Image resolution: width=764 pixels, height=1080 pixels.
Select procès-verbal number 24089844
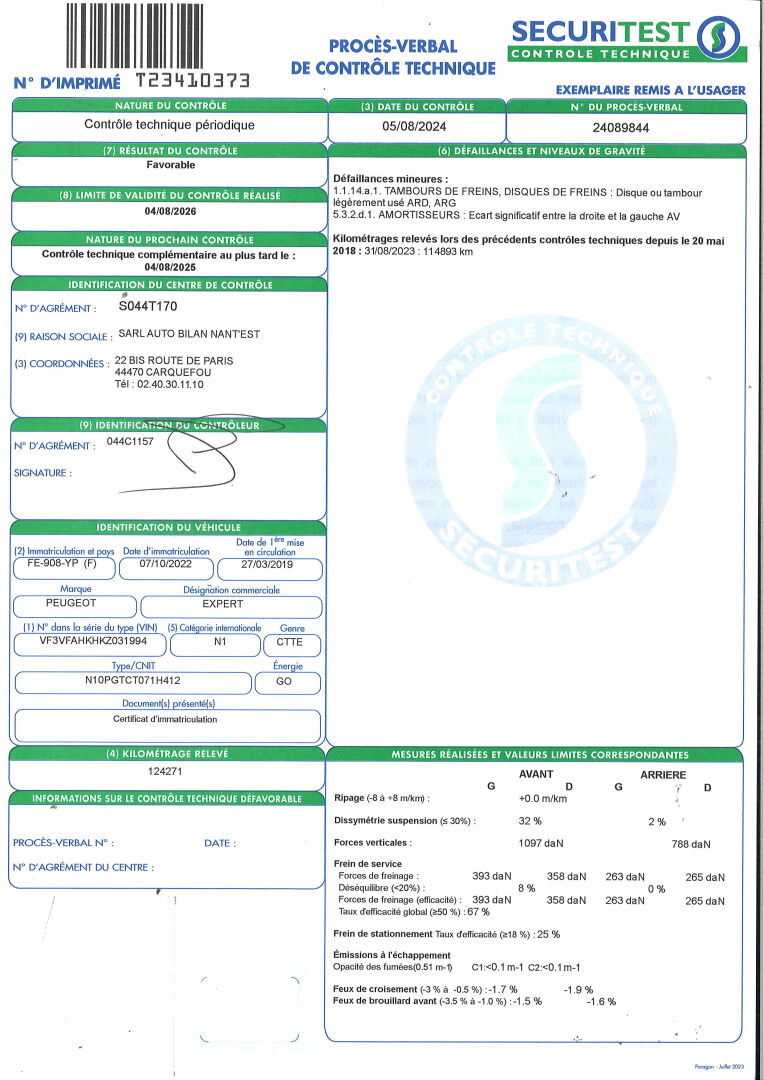(x=621, y=127)
